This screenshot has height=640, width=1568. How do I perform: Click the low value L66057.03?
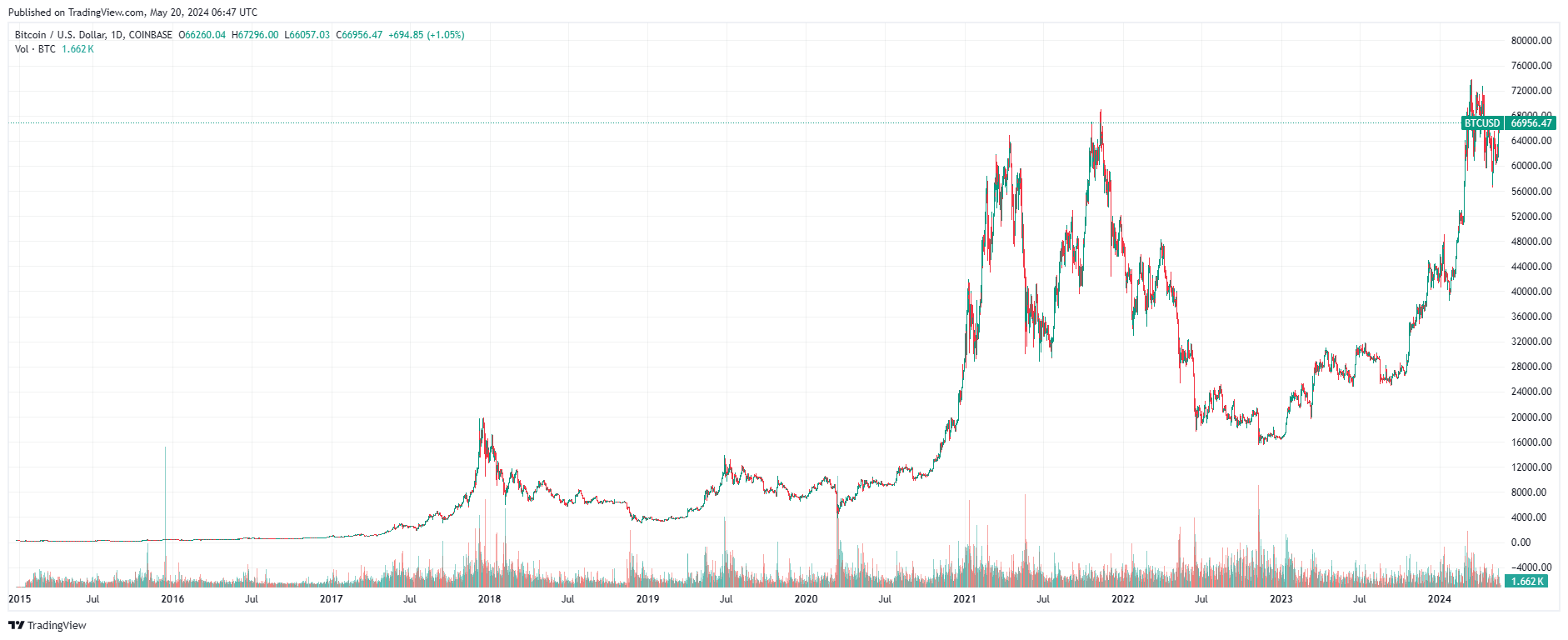pyautogui.click(x=307, y=35)
